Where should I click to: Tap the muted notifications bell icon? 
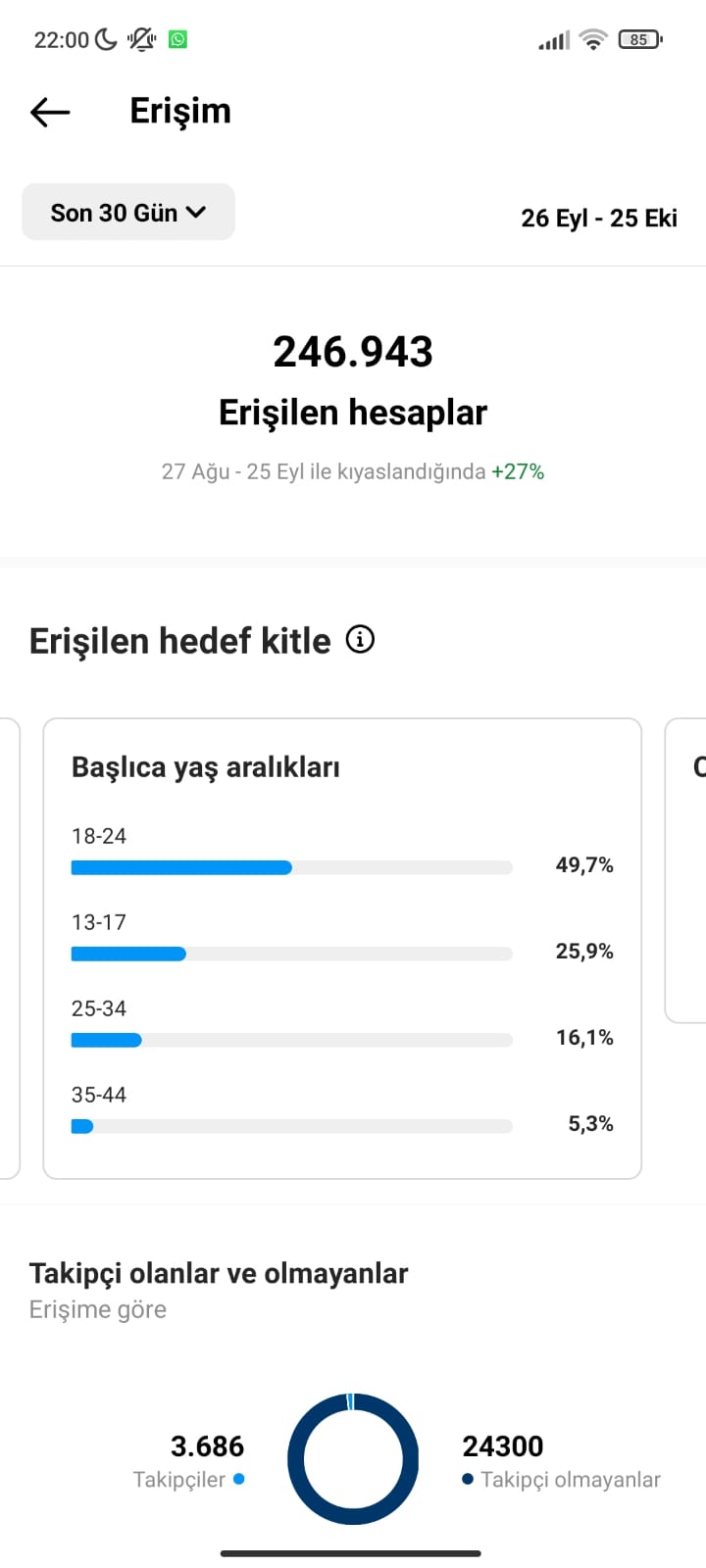click(x=142, y=39)
